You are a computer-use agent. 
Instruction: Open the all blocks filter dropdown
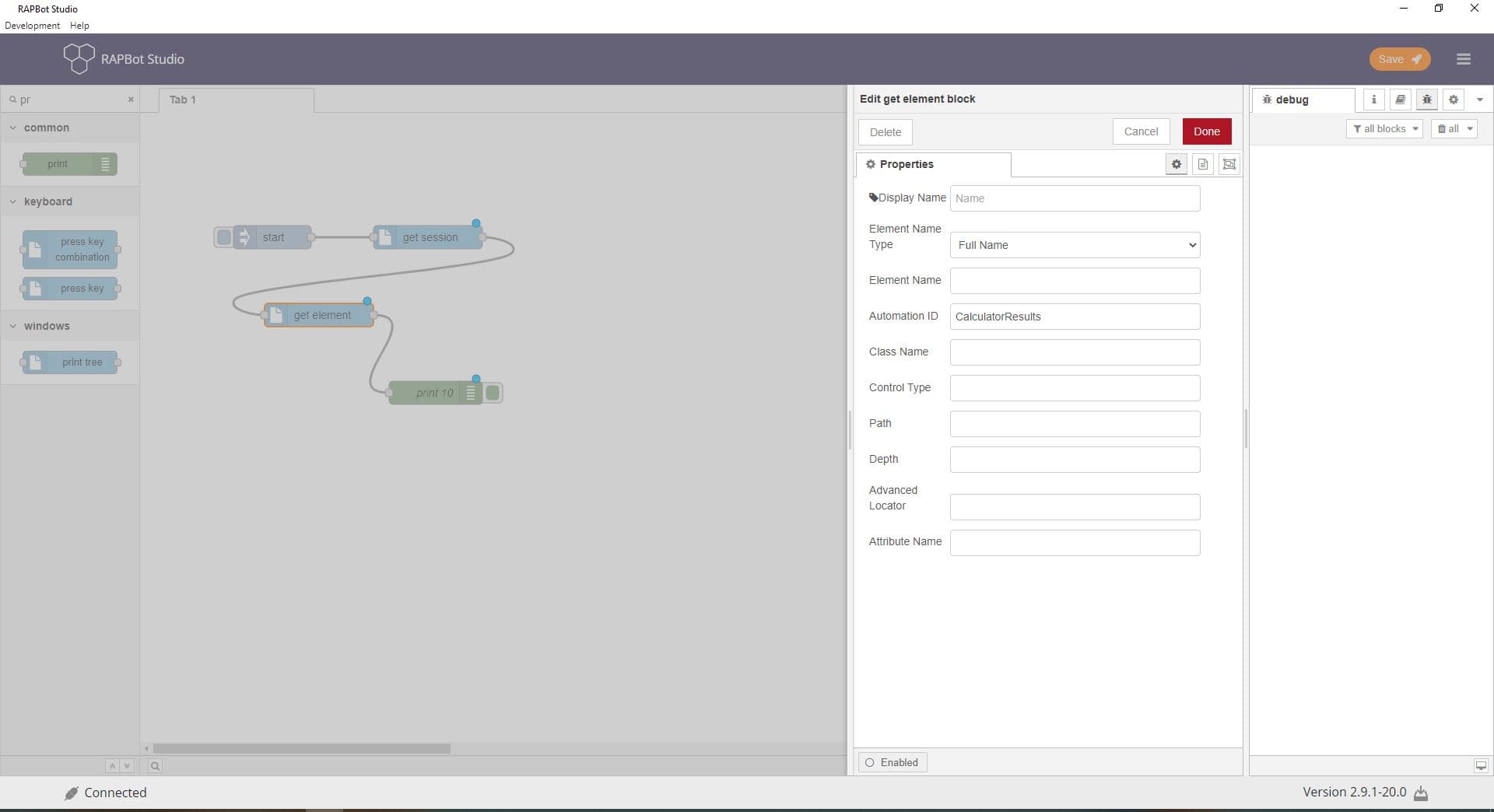coord(1384,129)
